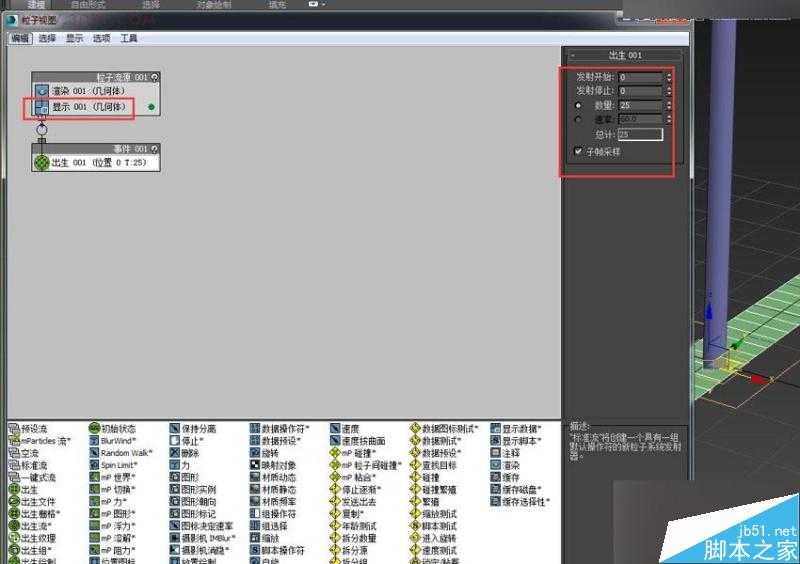Toggle the 子帧采样 checkbox

[x=578, y=151]
